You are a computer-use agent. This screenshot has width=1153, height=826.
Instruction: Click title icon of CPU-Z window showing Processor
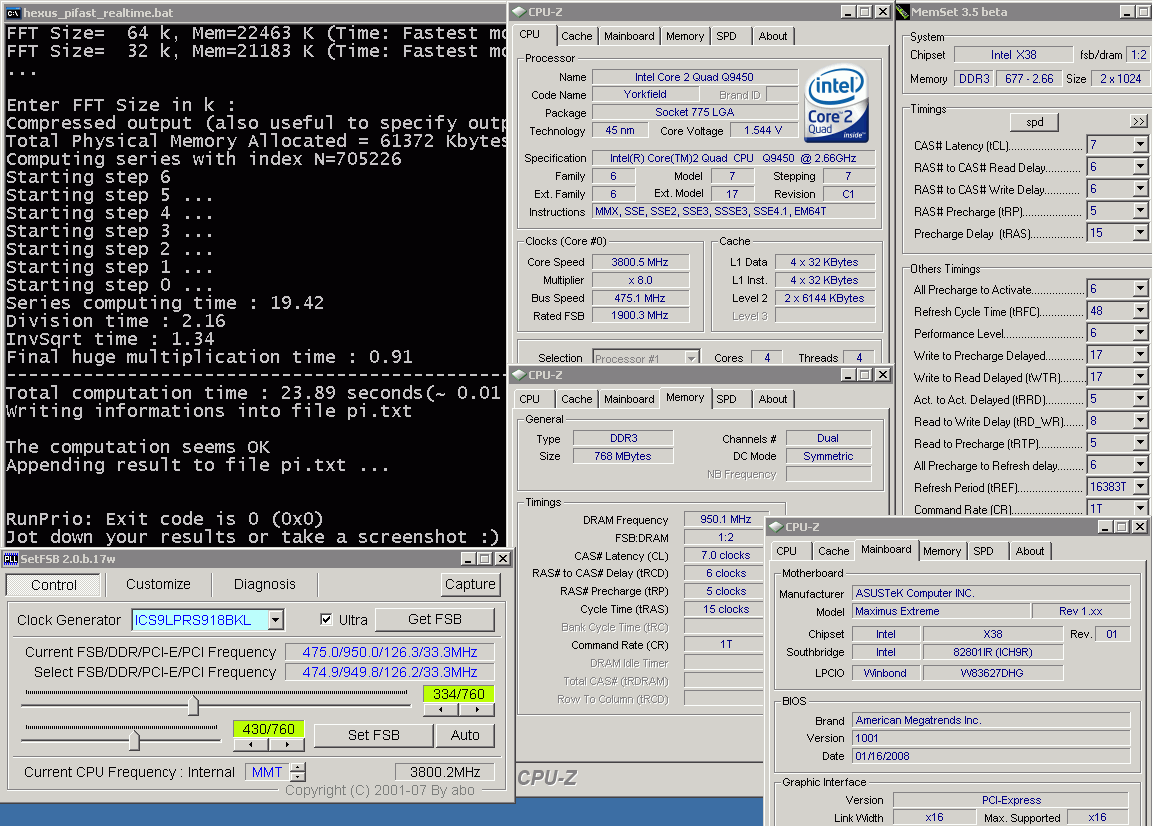coord(518,12)
